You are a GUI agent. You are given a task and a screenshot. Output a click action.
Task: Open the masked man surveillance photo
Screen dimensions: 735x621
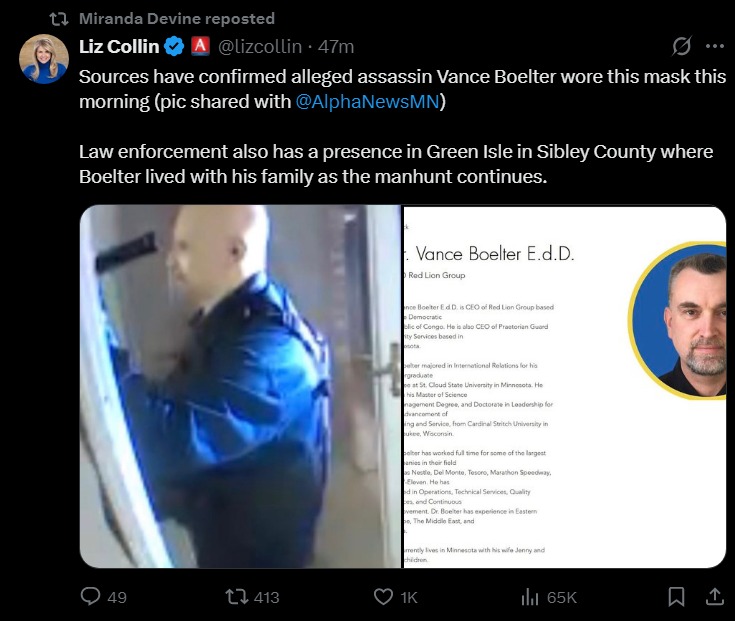(x=240, y=387)
